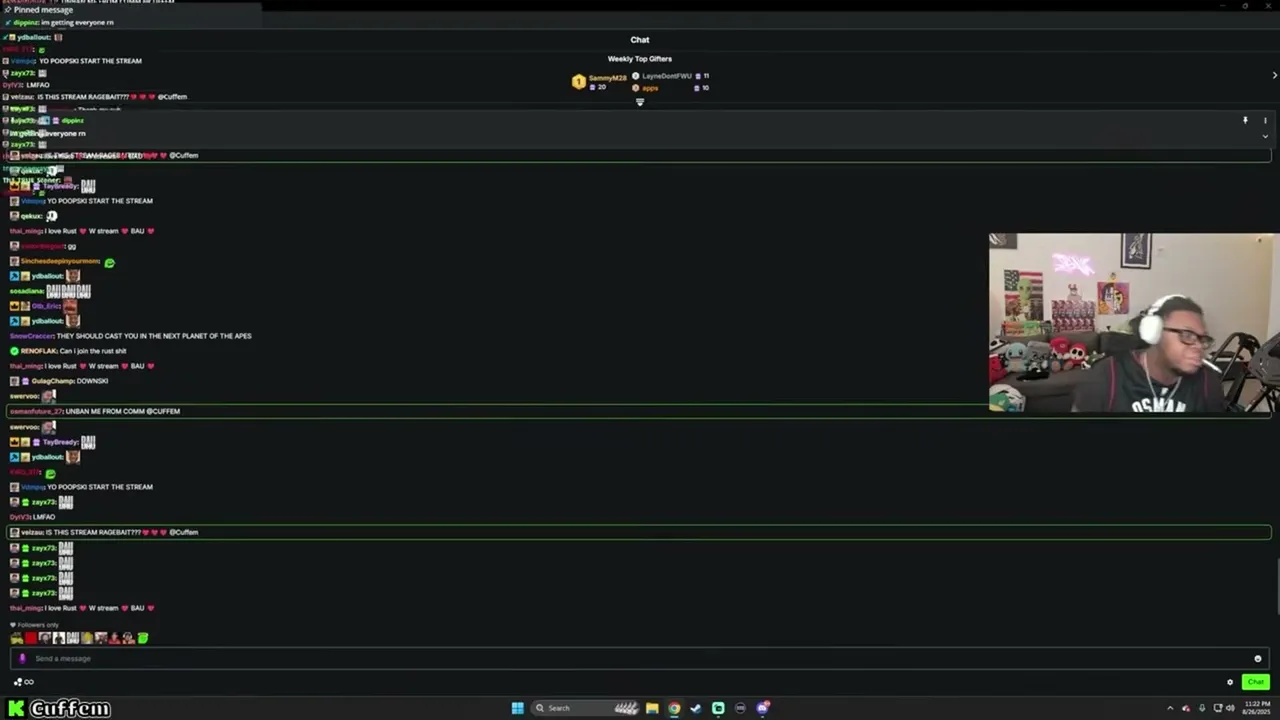This screenshot has height=720, width=1280.
Task: Open Steam from taskbar
Action: coord(696,708)
